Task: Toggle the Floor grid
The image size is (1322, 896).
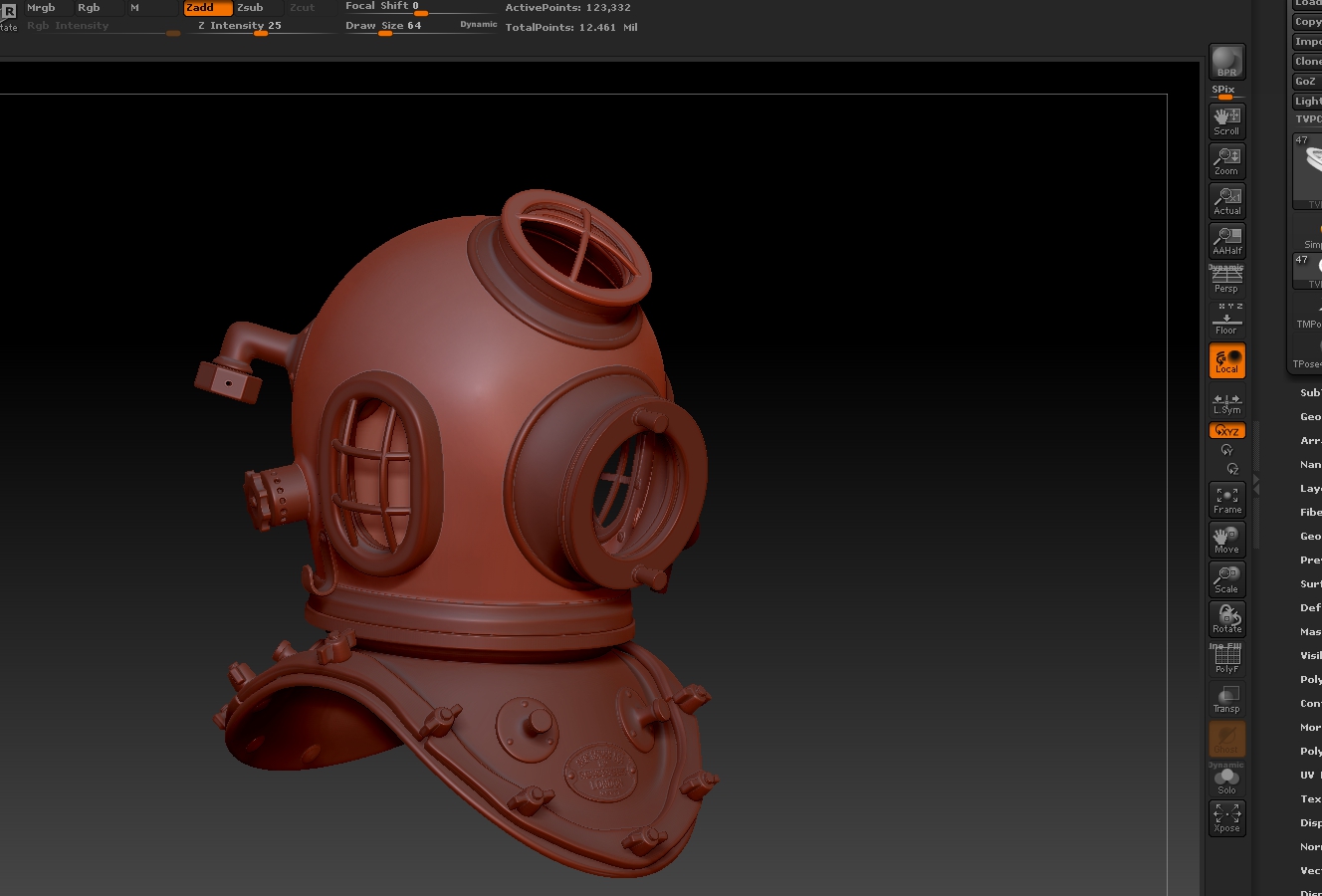Action: [x=1226, y=321]
